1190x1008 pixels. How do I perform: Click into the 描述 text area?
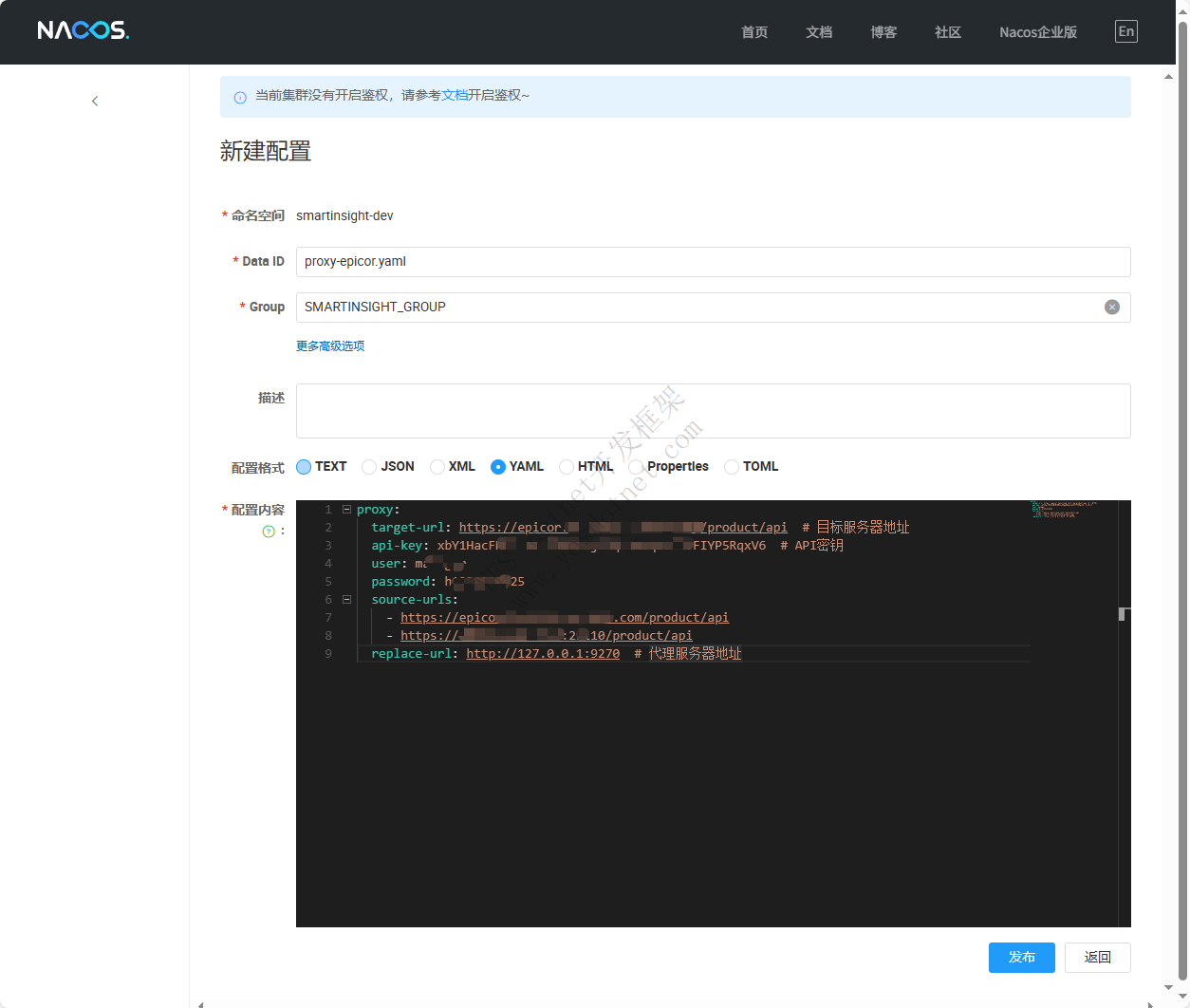[713, 411]
